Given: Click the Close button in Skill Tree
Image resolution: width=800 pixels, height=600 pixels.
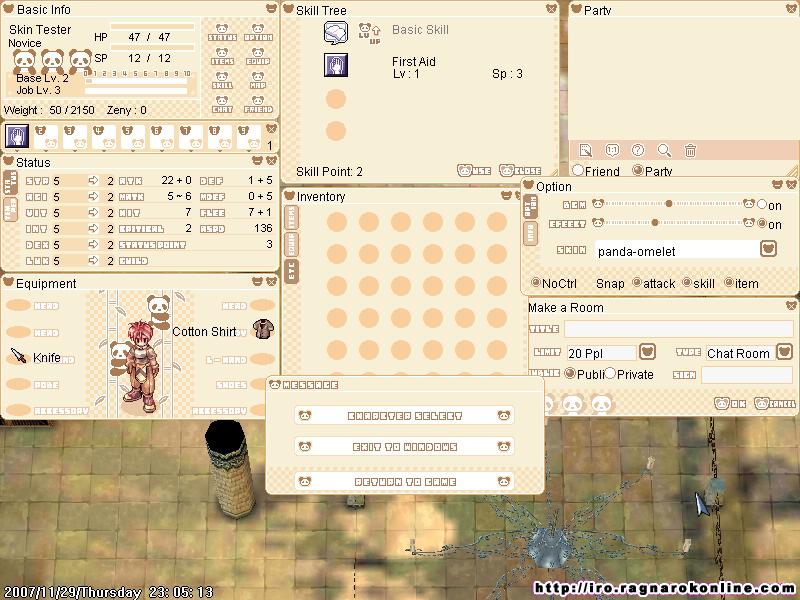Looking at the screenshot, I should coord(520,170).
